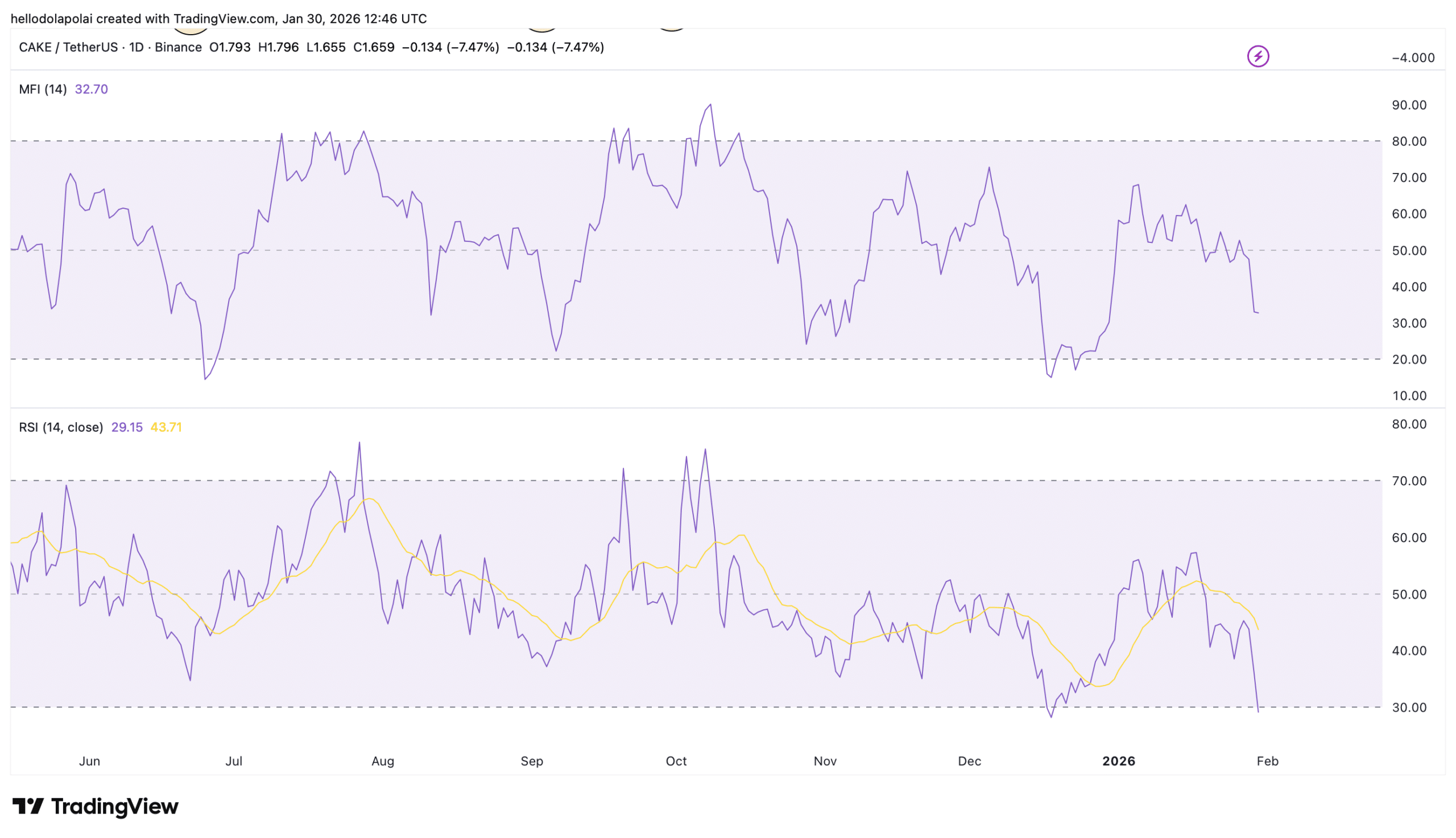This screenshot has height=838, width=1456.
Task: Open the MFI (14) indicator legend
Action: point(43,89)
